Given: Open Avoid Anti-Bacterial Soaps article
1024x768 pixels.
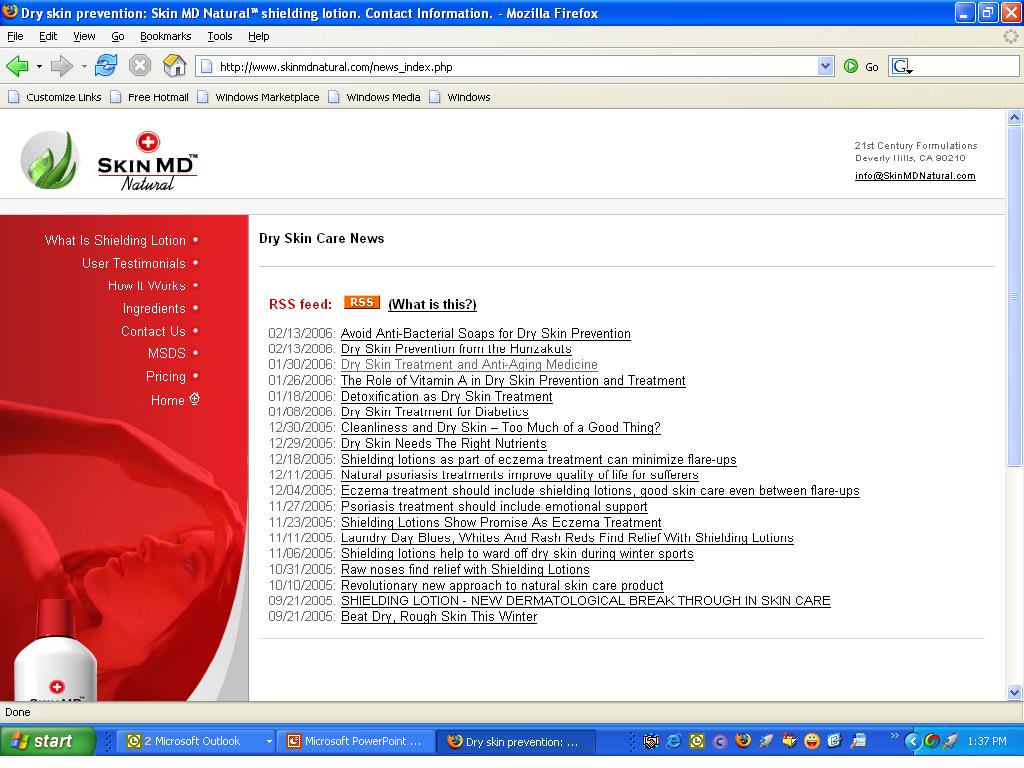Looking at the screenshot, I should pos(485,334).
